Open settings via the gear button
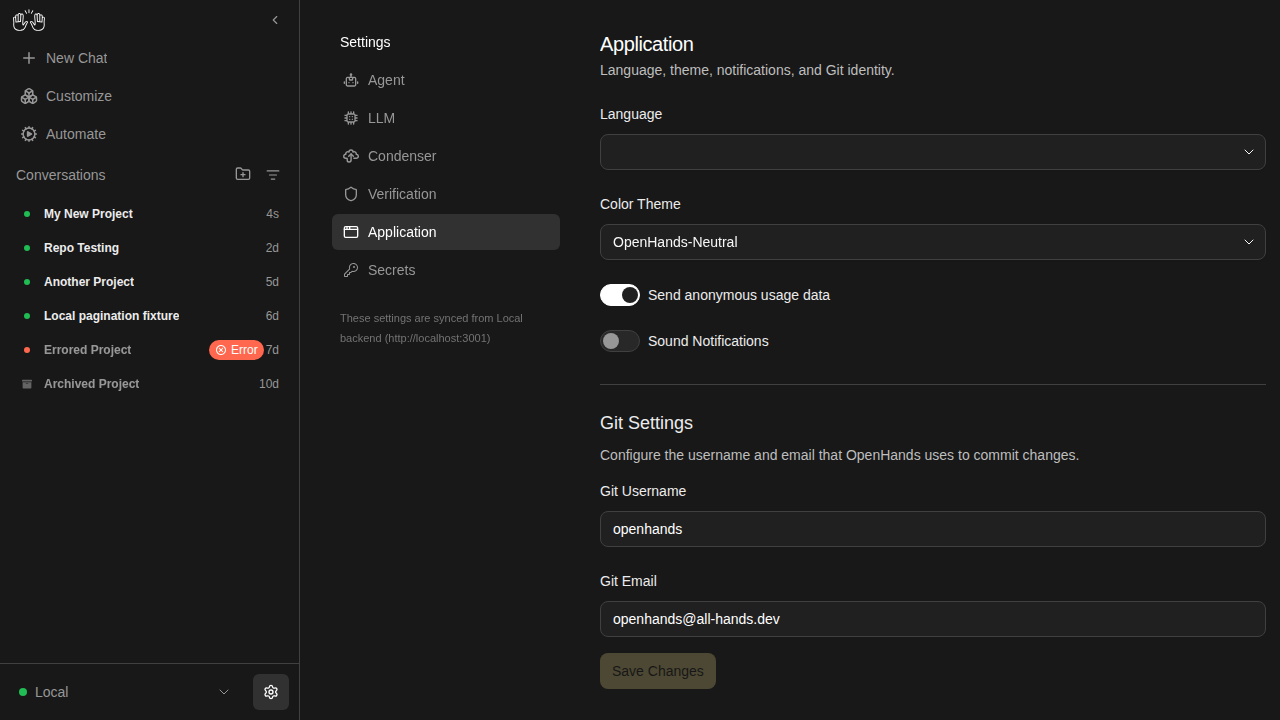This screenshot has height=720, width=1280. click(271, 692)
